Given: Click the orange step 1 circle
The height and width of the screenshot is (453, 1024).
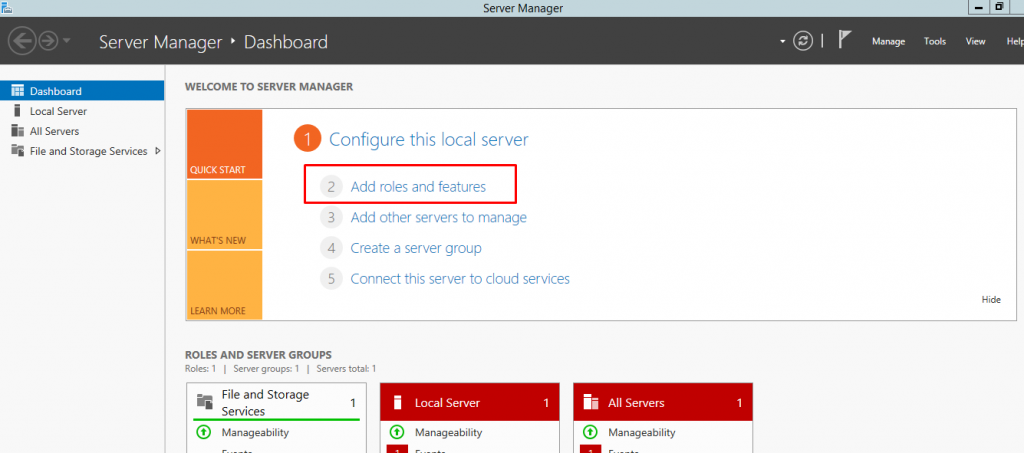Looking at the screenshot, I should (x=308, y=139).
